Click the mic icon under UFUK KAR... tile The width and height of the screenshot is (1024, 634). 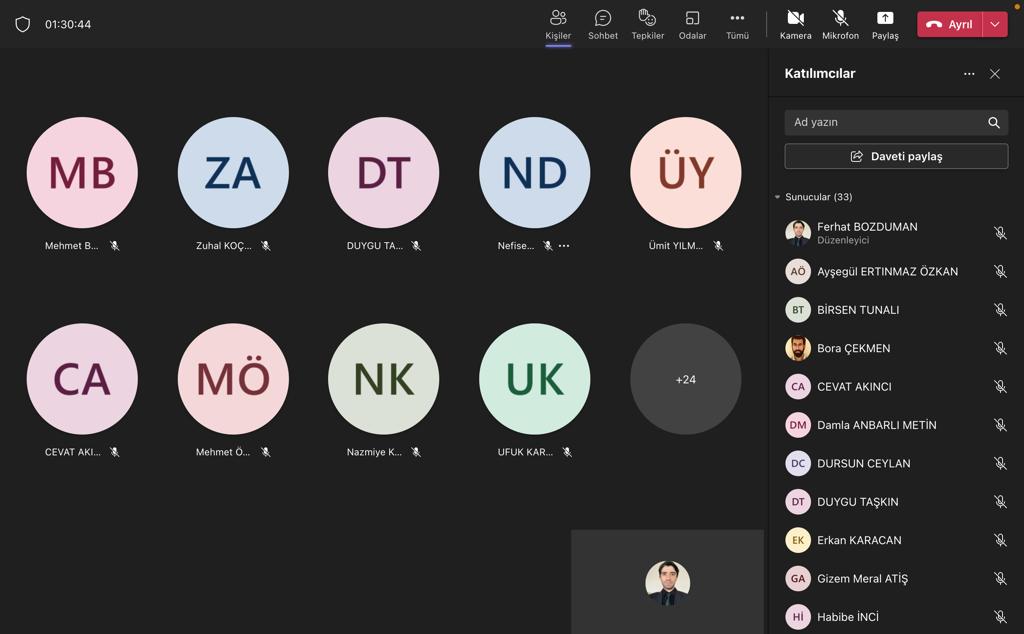coord(568,452)
